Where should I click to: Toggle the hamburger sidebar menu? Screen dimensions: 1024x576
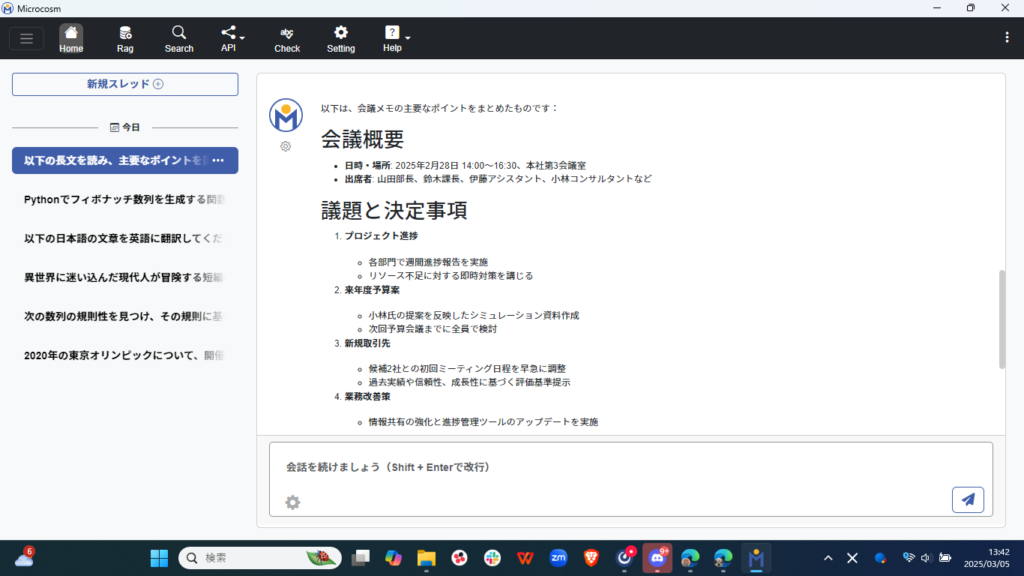tap(26, 39)
